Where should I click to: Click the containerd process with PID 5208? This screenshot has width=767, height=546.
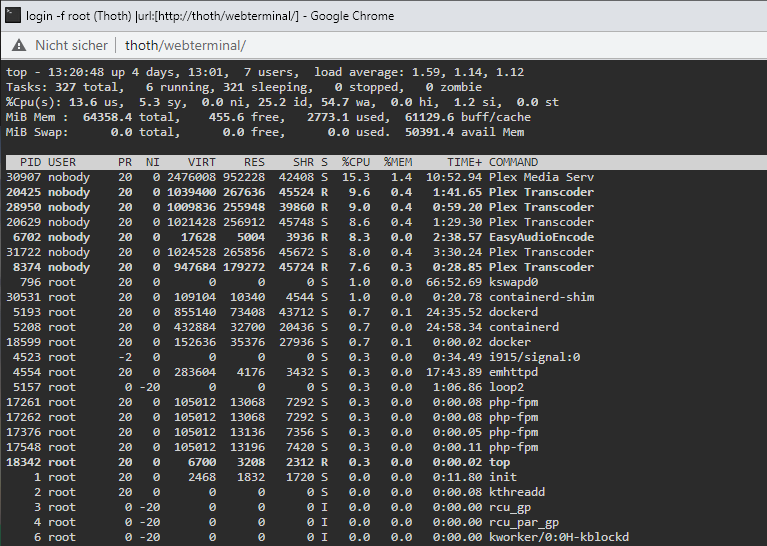(x=524, y=327)
